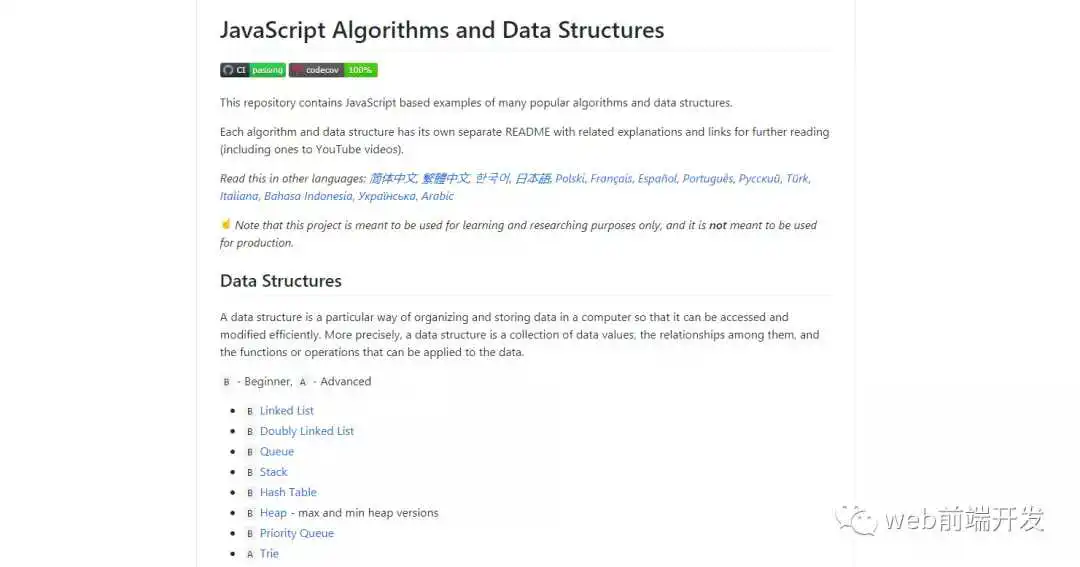
Task: Click the codecov 100% badge
Action: pos(333,70)
